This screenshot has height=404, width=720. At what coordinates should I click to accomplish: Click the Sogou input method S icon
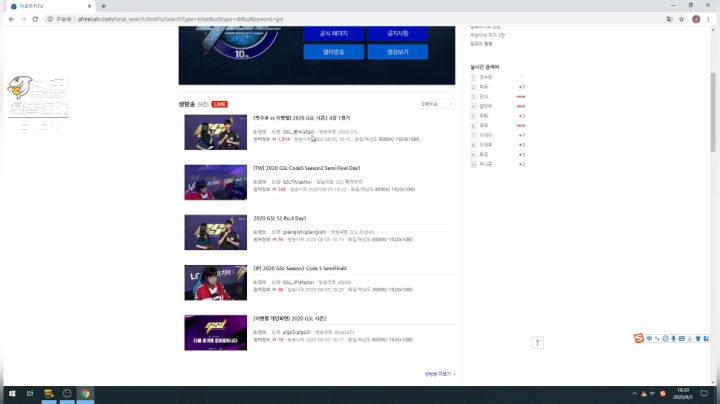click(x=639, y=338)
